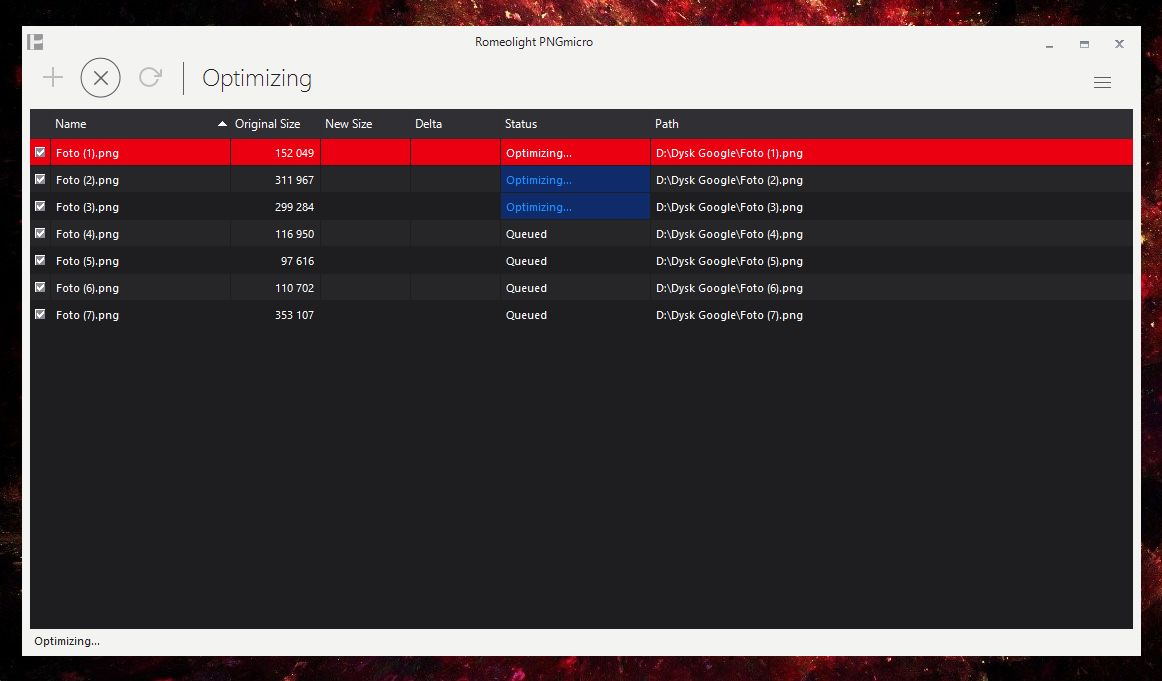The image size is (1162, 681).
Task: Uncheck the Foto (1).png checkbox
Action: [x=40, y=153]
